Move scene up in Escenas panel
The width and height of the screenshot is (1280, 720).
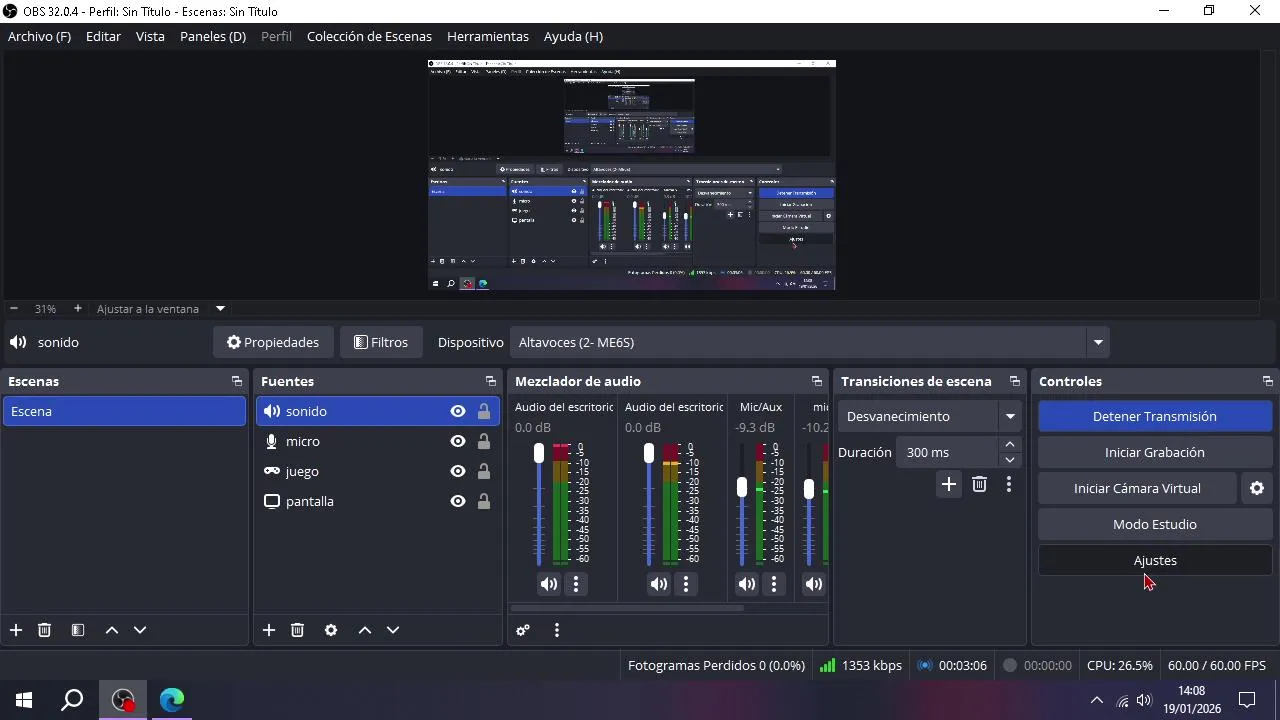point(112,630)
